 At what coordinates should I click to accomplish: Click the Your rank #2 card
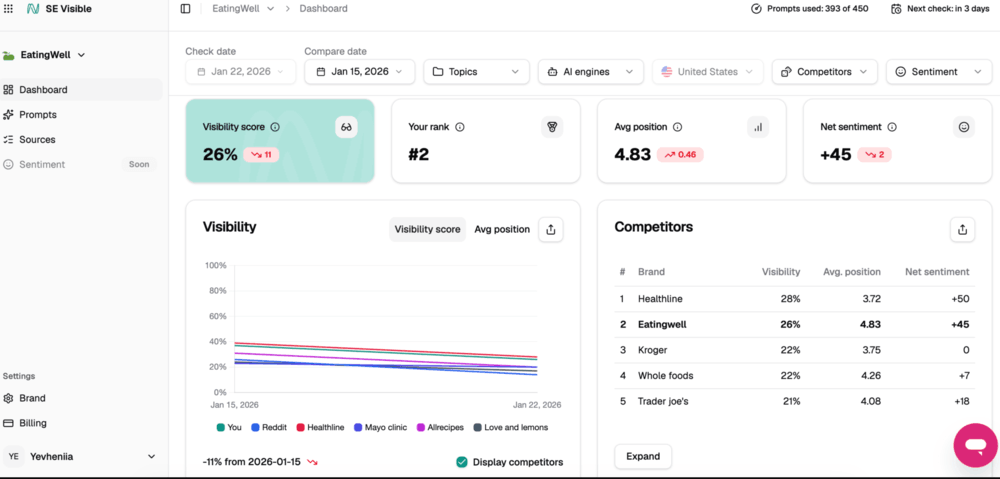(486, 141)
